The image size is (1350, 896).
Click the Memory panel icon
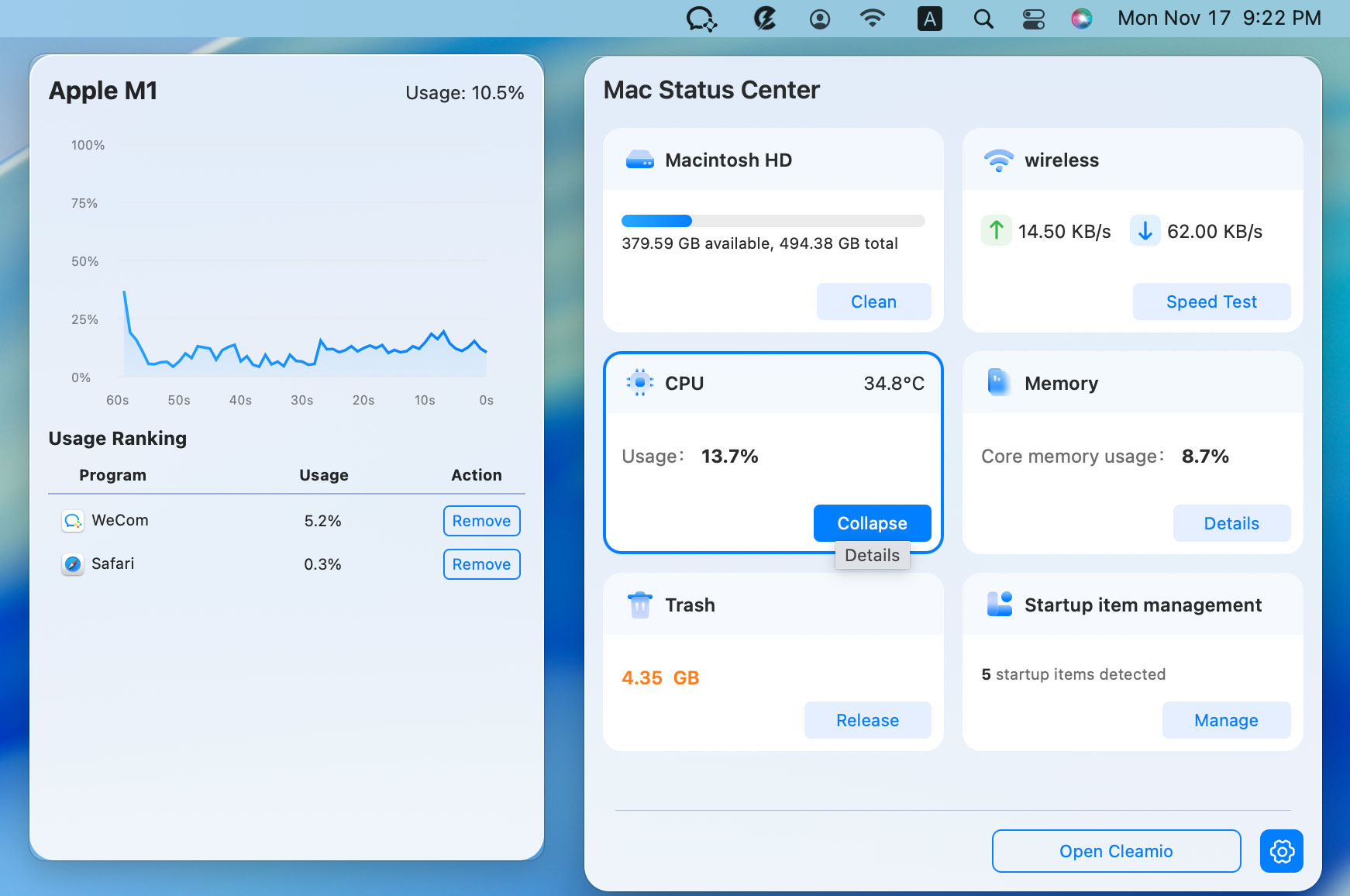click(999, 383)
